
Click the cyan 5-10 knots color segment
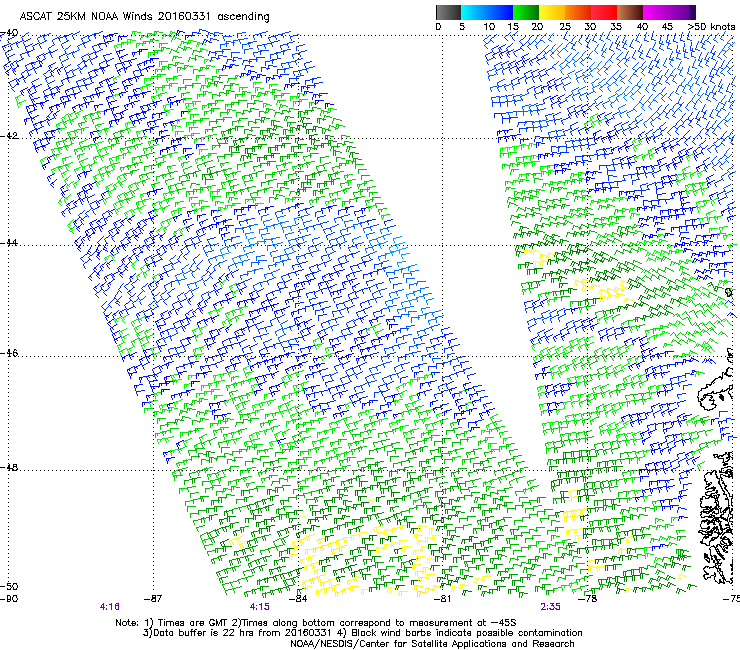(x=473, y=12)
